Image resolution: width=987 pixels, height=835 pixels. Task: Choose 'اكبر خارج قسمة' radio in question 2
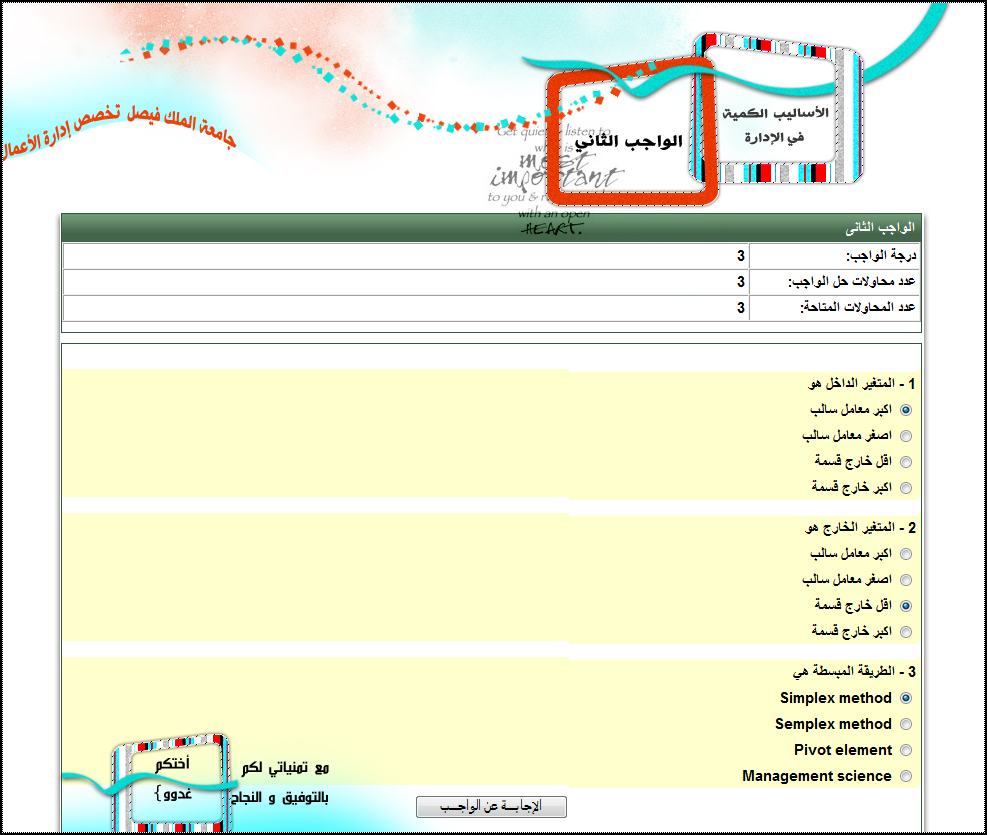[x=906, y=632]
